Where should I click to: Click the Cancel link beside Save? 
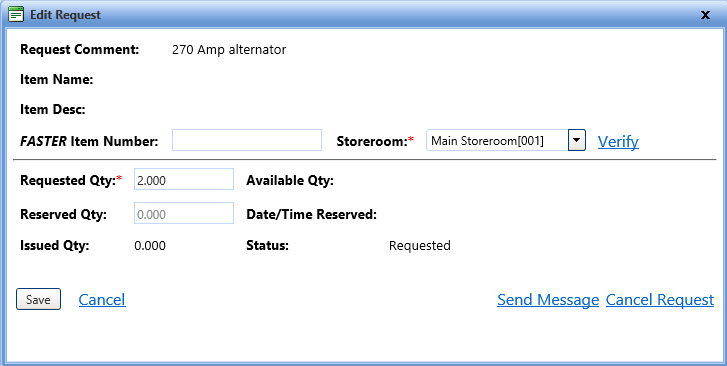[x=102, y=300]
